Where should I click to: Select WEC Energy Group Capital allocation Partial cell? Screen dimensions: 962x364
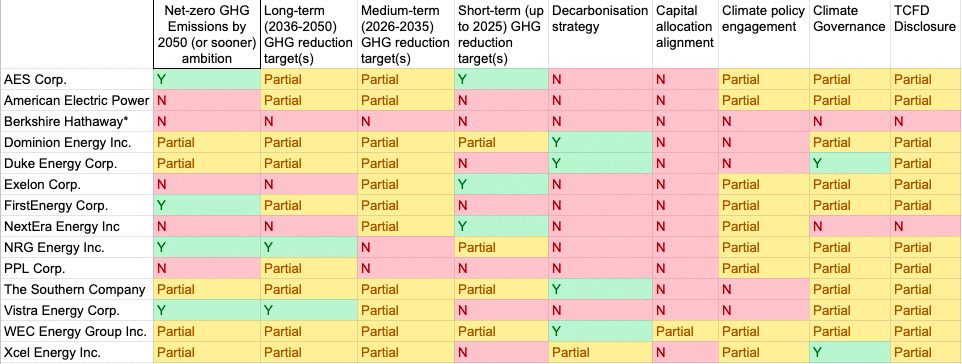point(685,331)
